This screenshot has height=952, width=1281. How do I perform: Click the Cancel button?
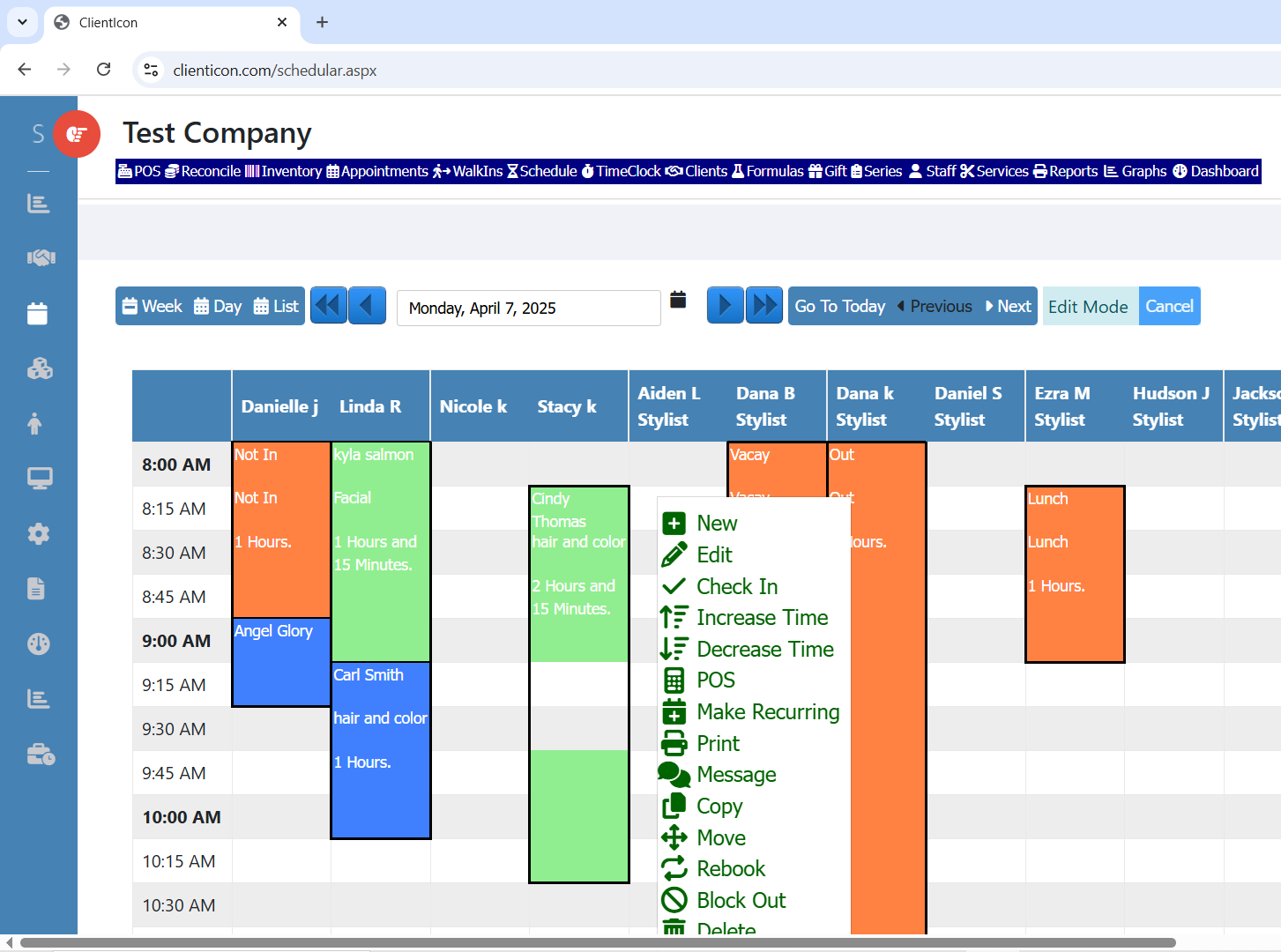[1169, 306]
